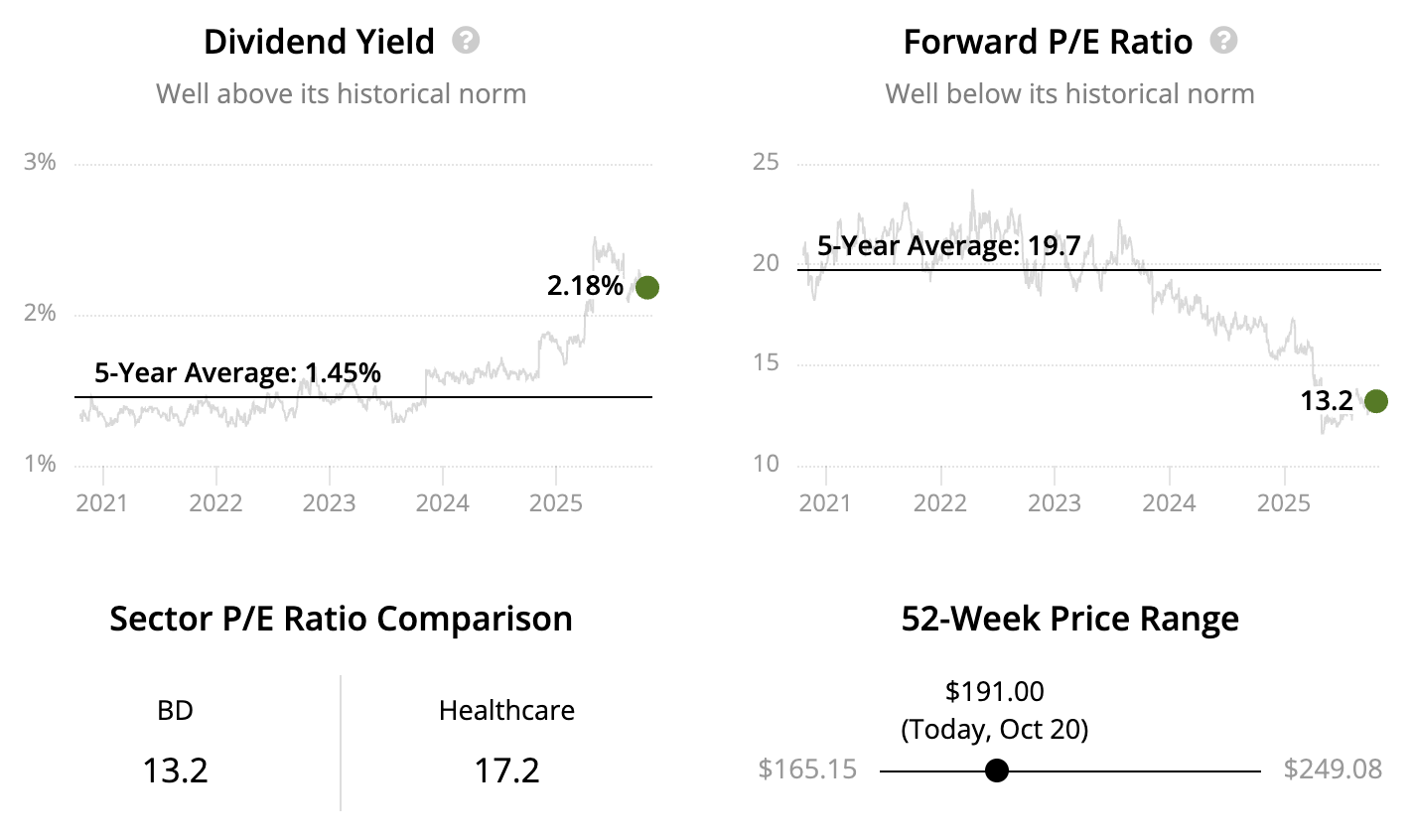Click 2022 on the Forward P/E axis

click(x=939, y=502)
